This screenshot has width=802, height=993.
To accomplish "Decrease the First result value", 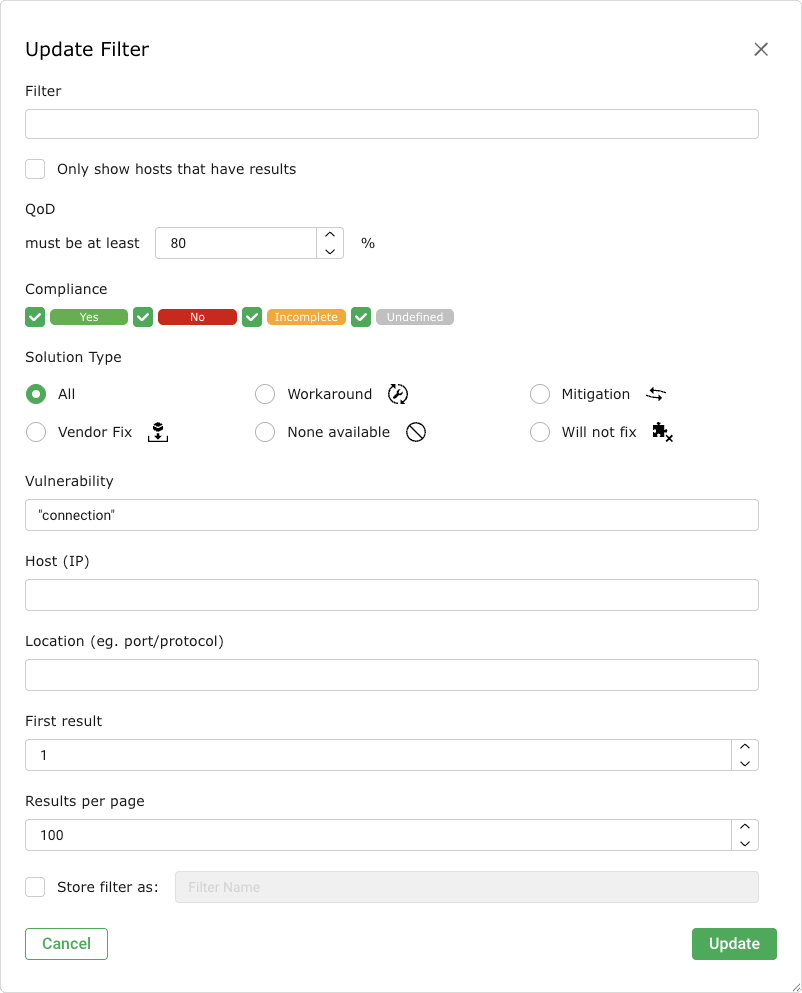I will pos(744,763).
